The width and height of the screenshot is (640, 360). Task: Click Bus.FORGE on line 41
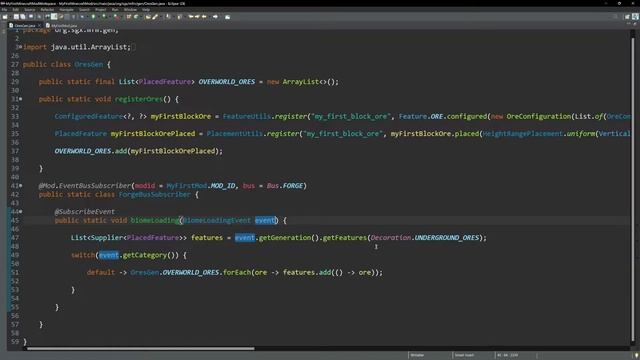click(x=285, y=186)
